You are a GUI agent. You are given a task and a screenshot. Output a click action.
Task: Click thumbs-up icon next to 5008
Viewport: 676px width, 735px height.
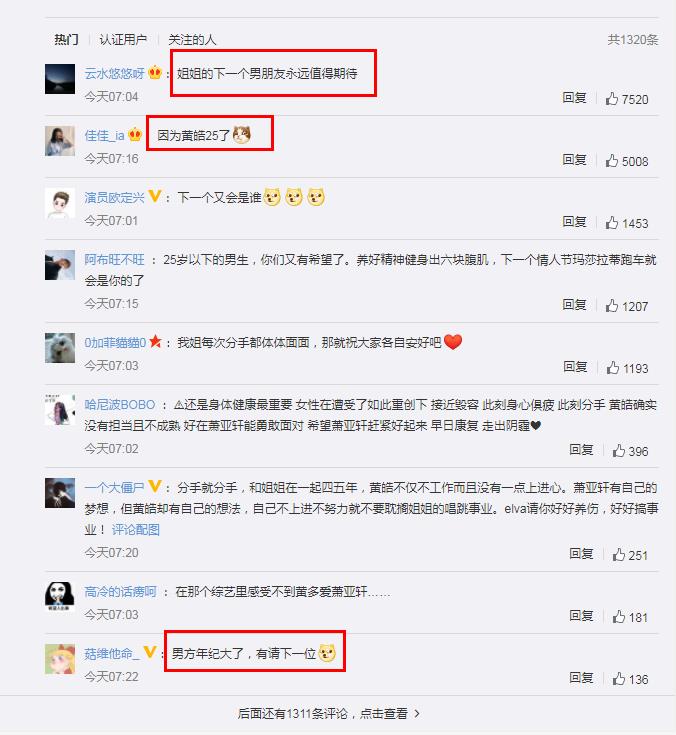point(611,160)
